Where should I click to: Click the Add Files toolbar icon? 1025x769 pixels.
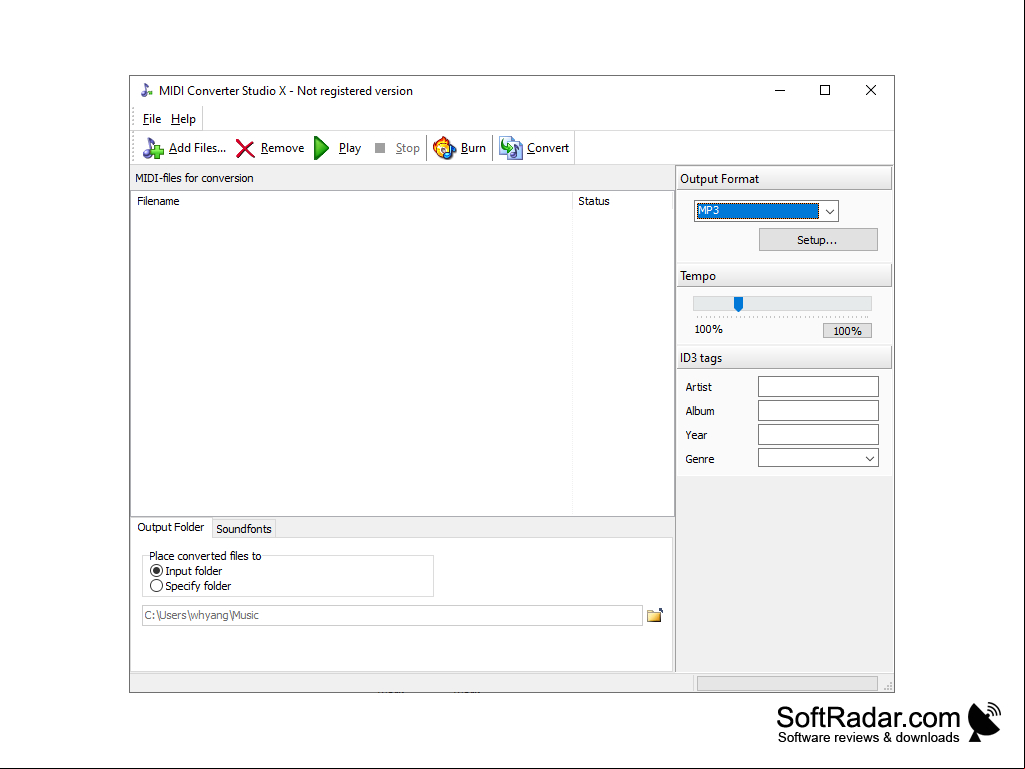pos(153,148)
